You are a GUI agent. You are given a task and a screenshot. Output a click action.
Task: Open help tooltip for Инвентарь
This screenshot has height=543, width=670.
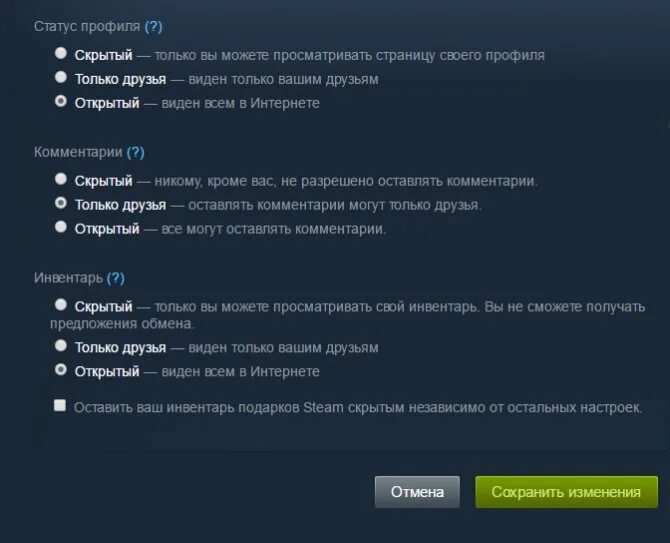click(x=116, y=278)
